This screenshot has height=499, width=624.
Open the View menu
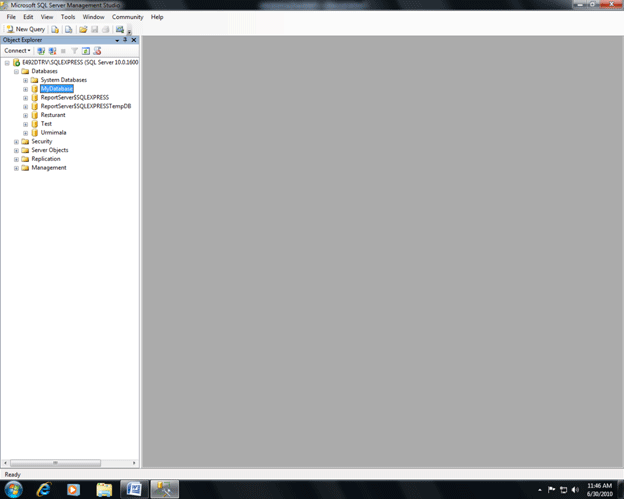(47, 17)
